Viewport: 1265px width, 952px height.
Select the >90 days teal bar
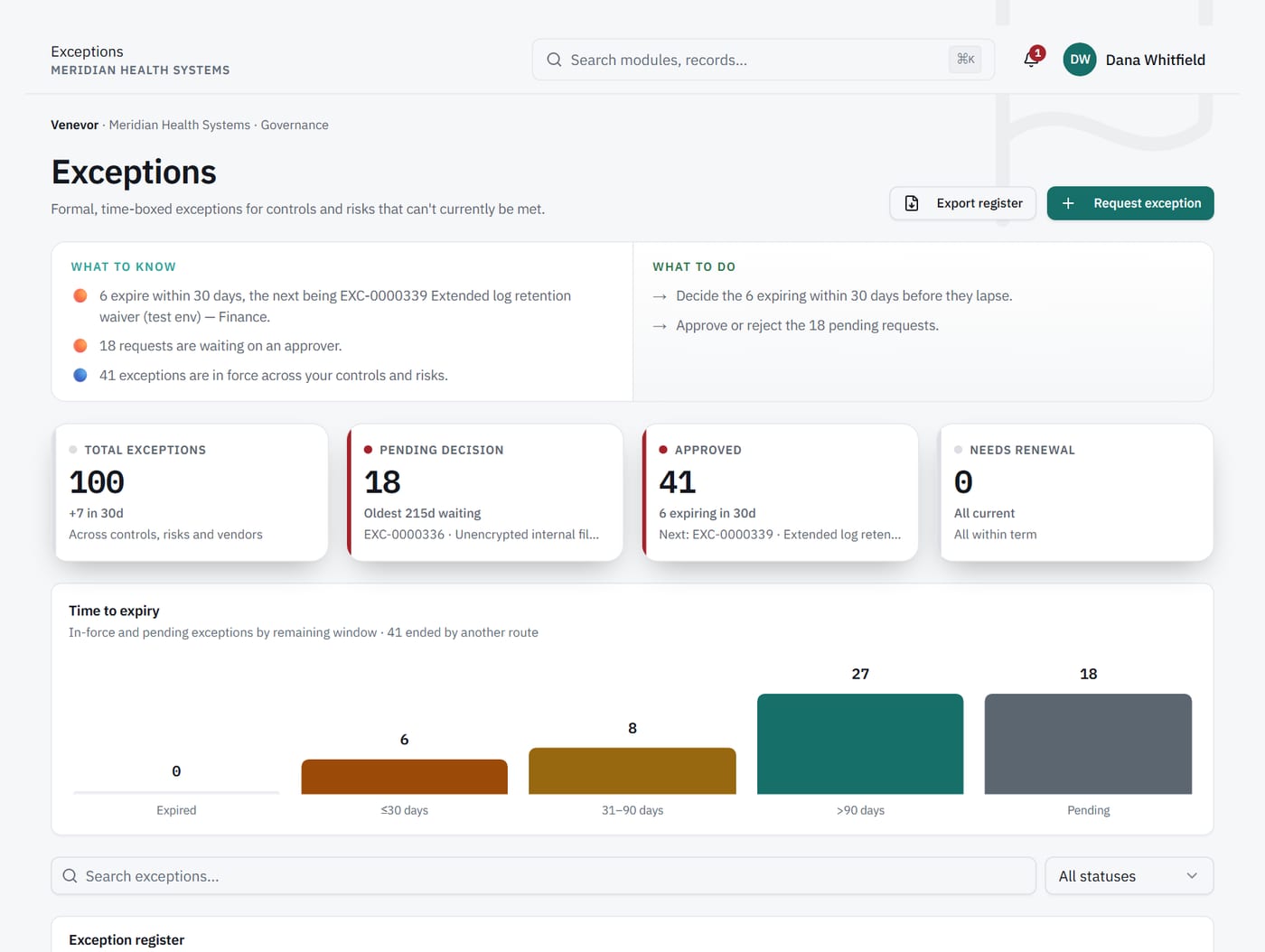[860, 744]
